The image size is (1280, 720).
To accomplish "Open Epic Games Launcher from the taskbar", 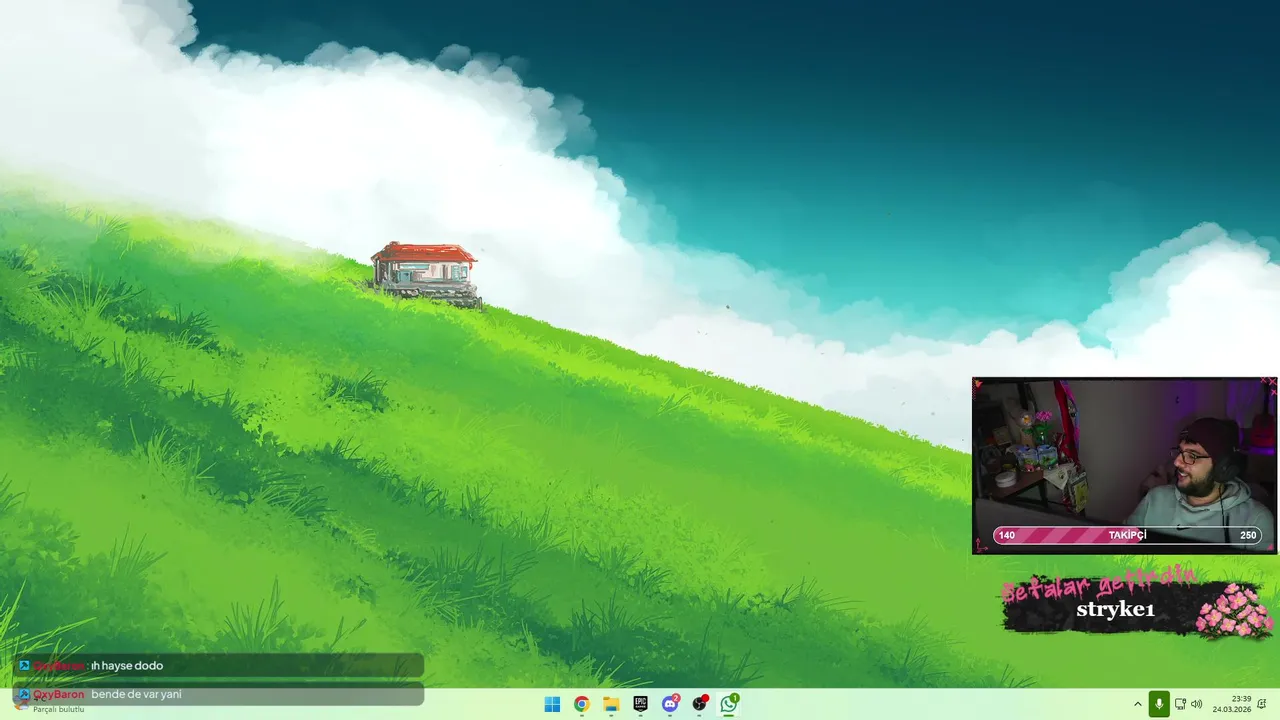I will tap(640, 704).
